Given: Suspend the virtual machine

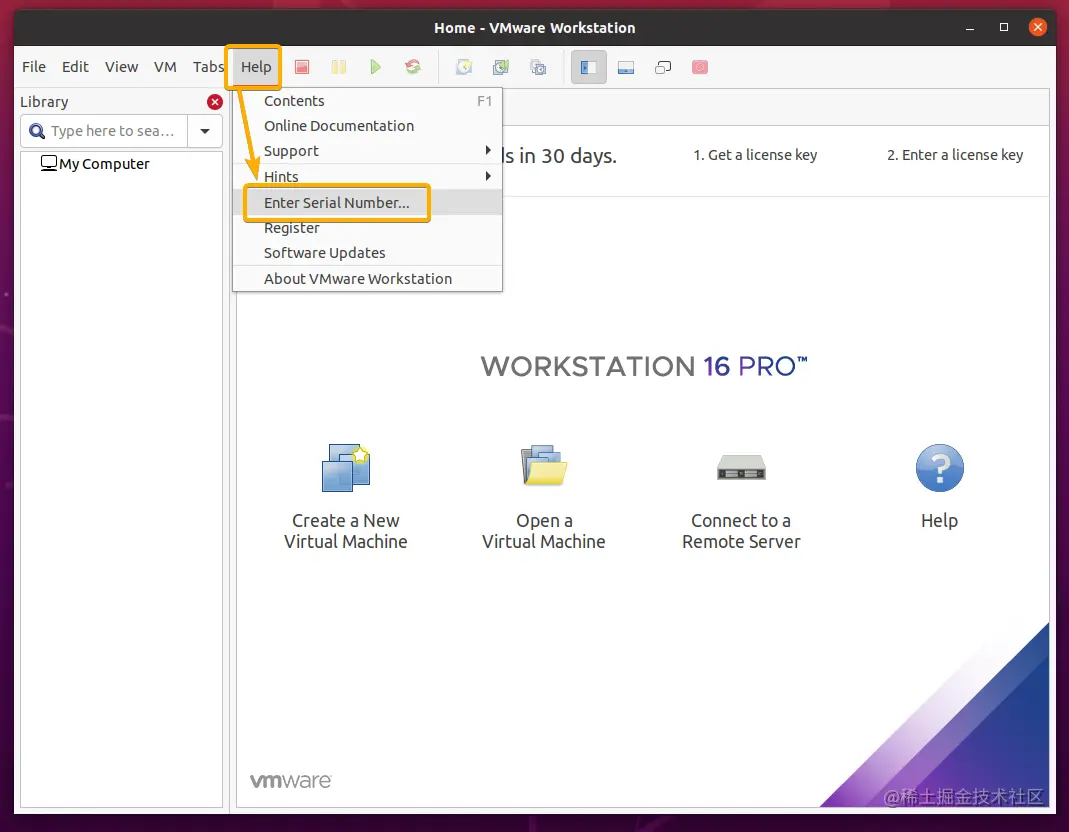Looking at the screenshot, I should [338, 67].
